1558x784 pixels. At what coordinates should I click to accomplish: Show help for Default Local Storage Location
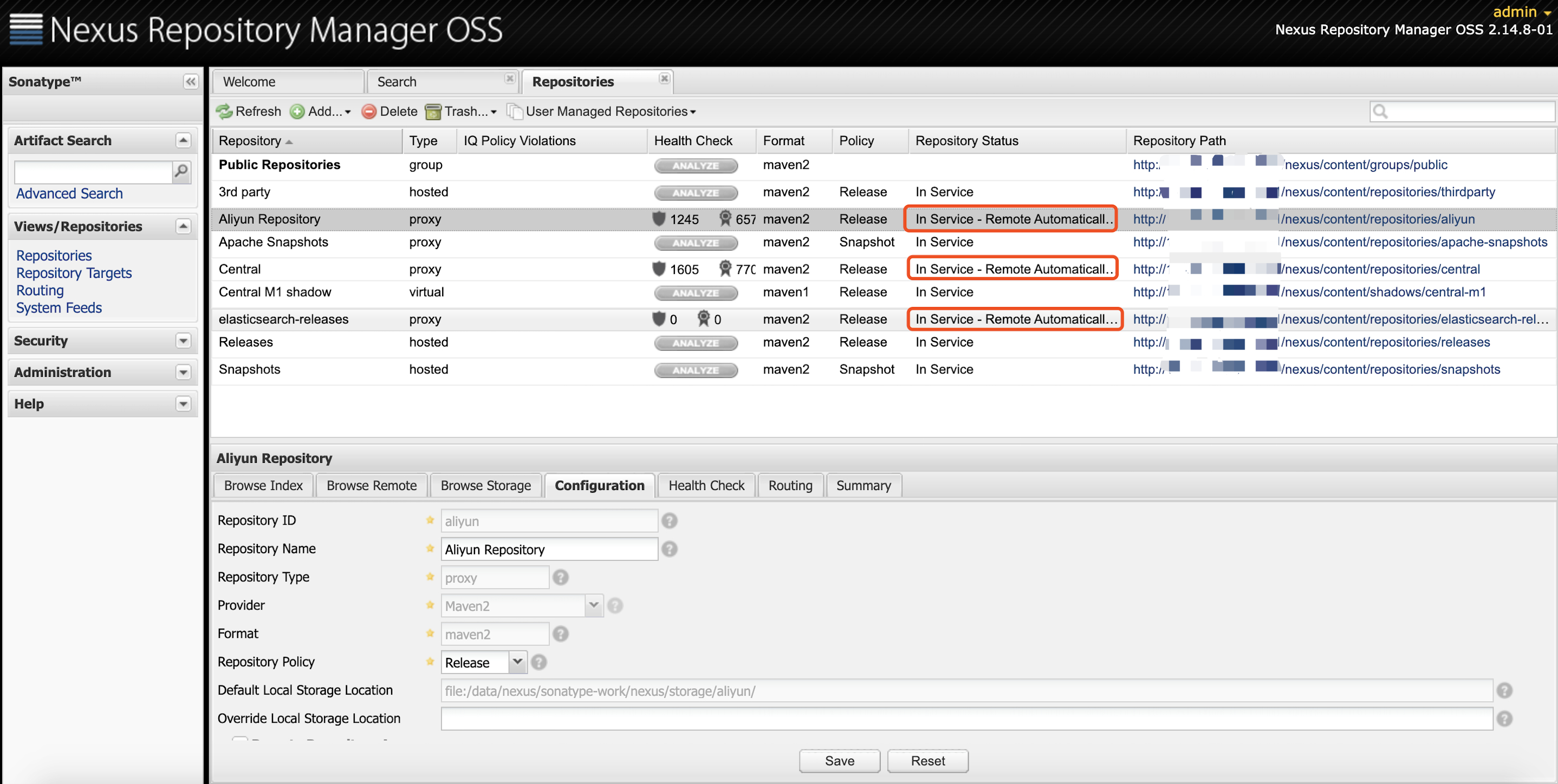pyautogui.click(x=1505, y=690)
